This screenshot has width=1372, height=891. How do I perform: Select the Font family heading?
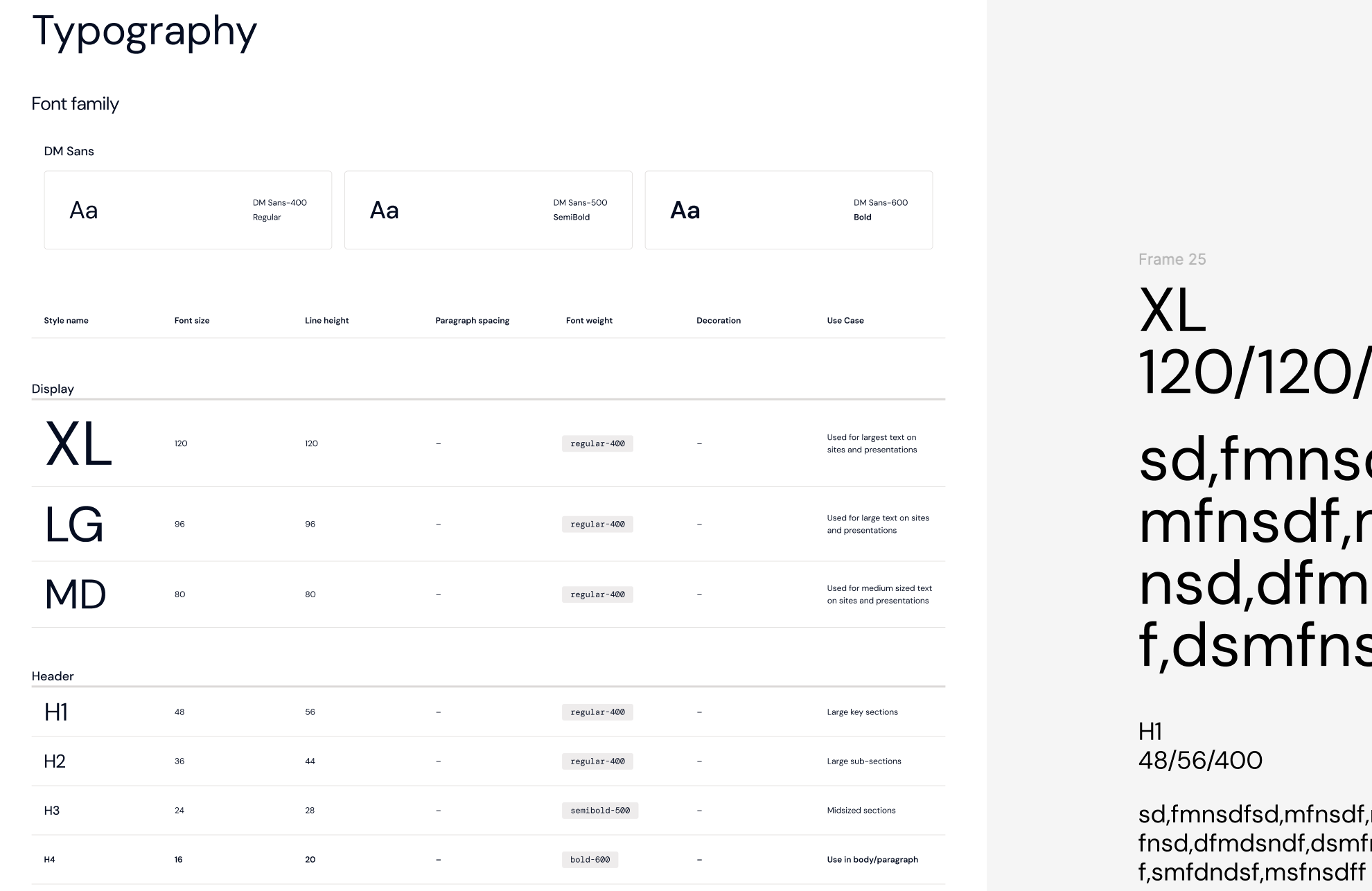75,104
